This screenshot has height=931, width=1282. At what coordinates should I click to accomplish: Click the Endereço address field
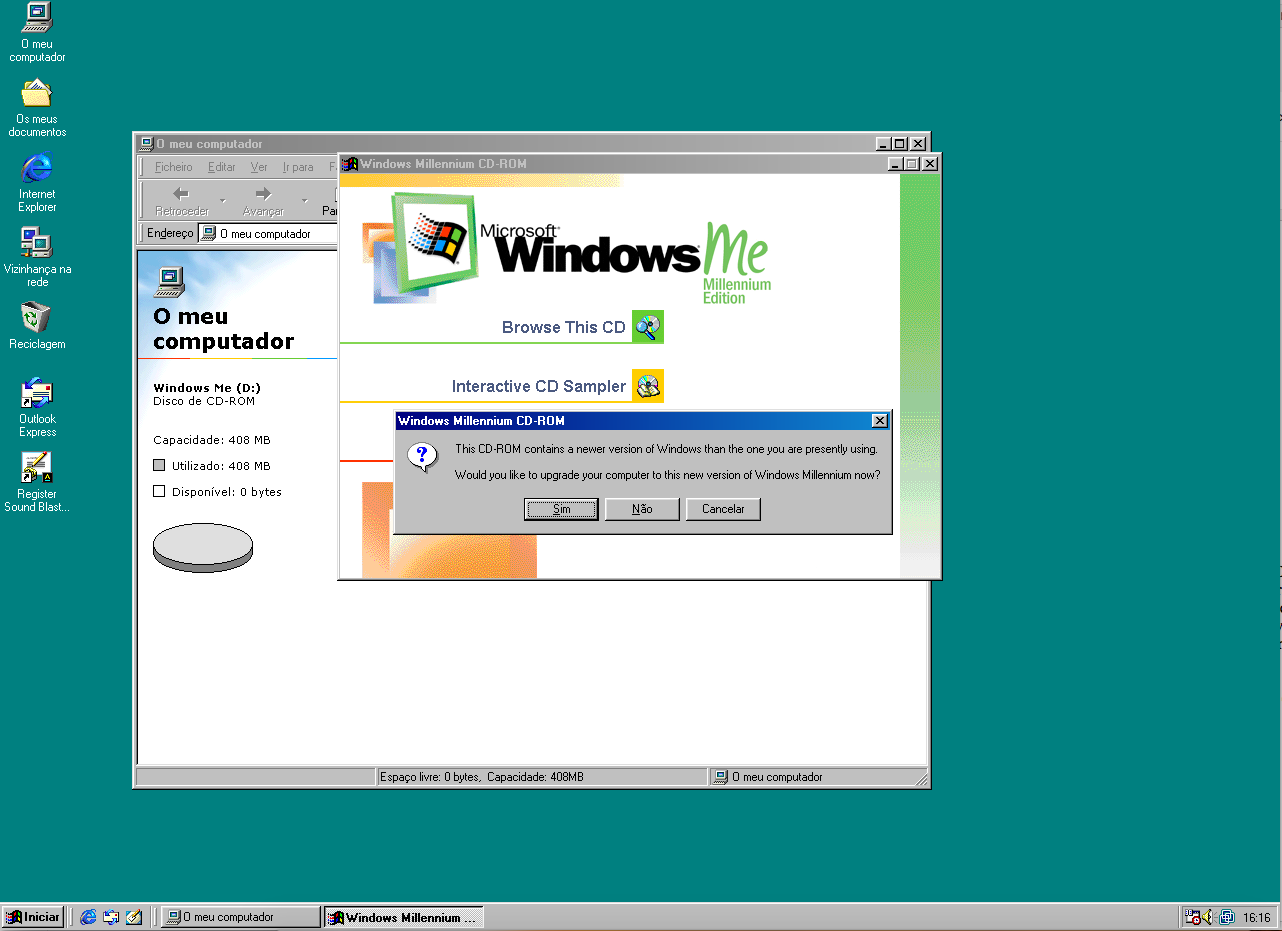[270, 234]
